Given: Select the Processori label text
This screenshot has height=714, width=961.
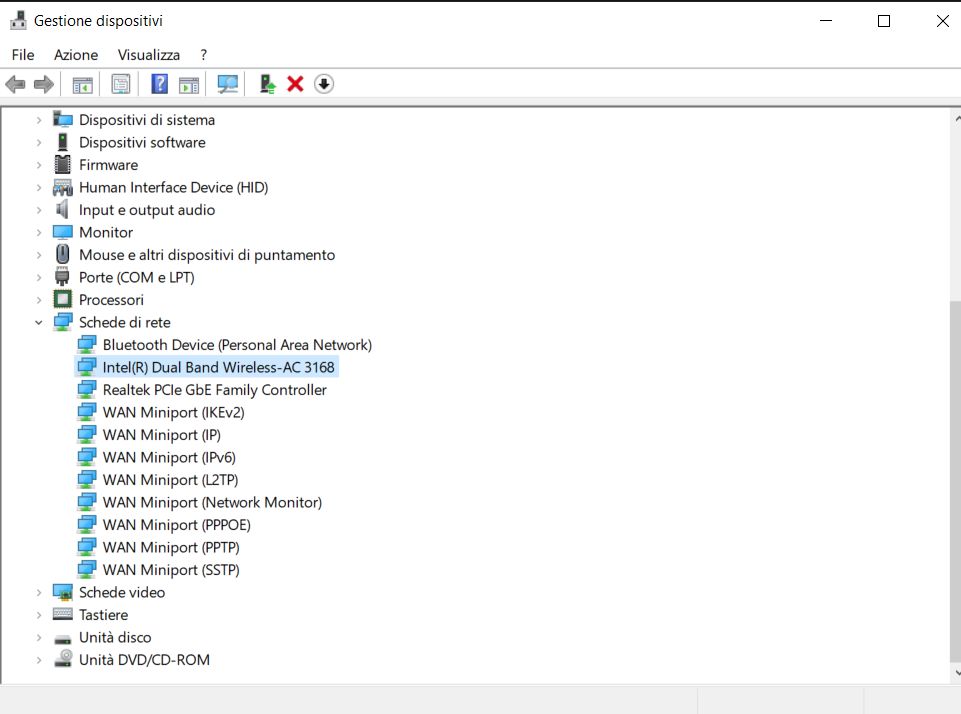Looking at the screenshot, I should click(x=112, y=300).
